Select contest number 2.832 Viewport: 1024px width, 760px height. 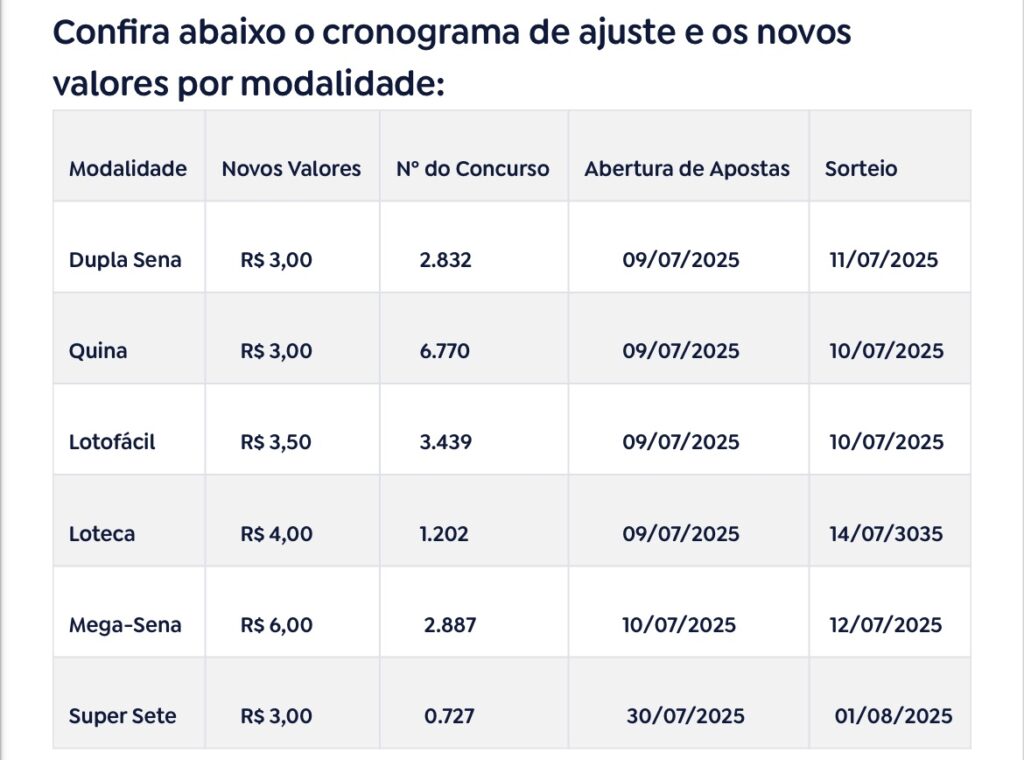click(x=445, y=260)
